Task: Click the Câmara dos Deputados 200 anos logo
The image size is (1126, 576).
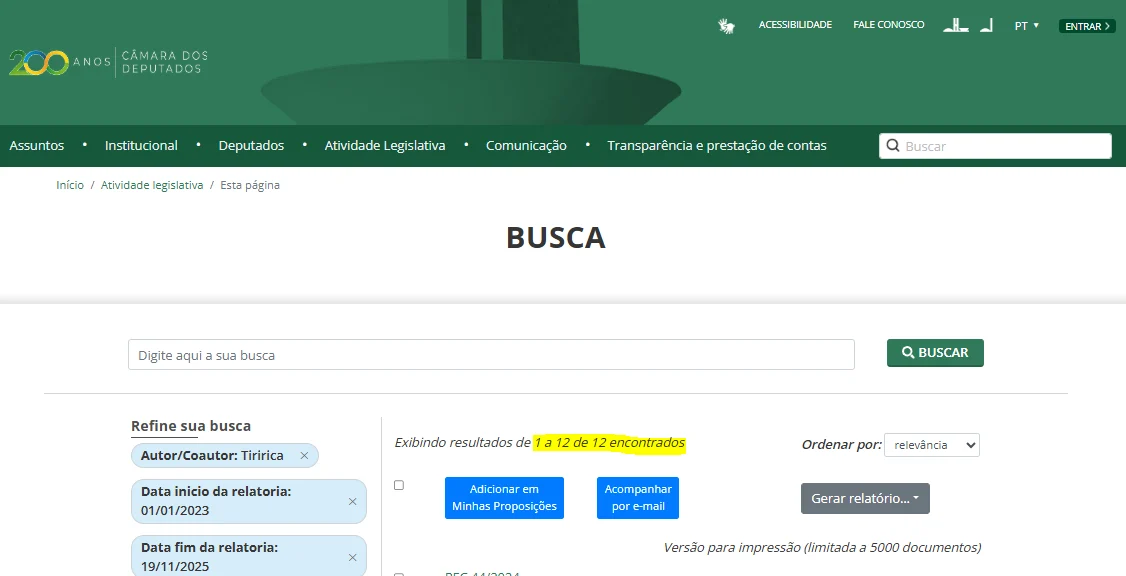Action: pyautogui.click(x=108, y=62)
